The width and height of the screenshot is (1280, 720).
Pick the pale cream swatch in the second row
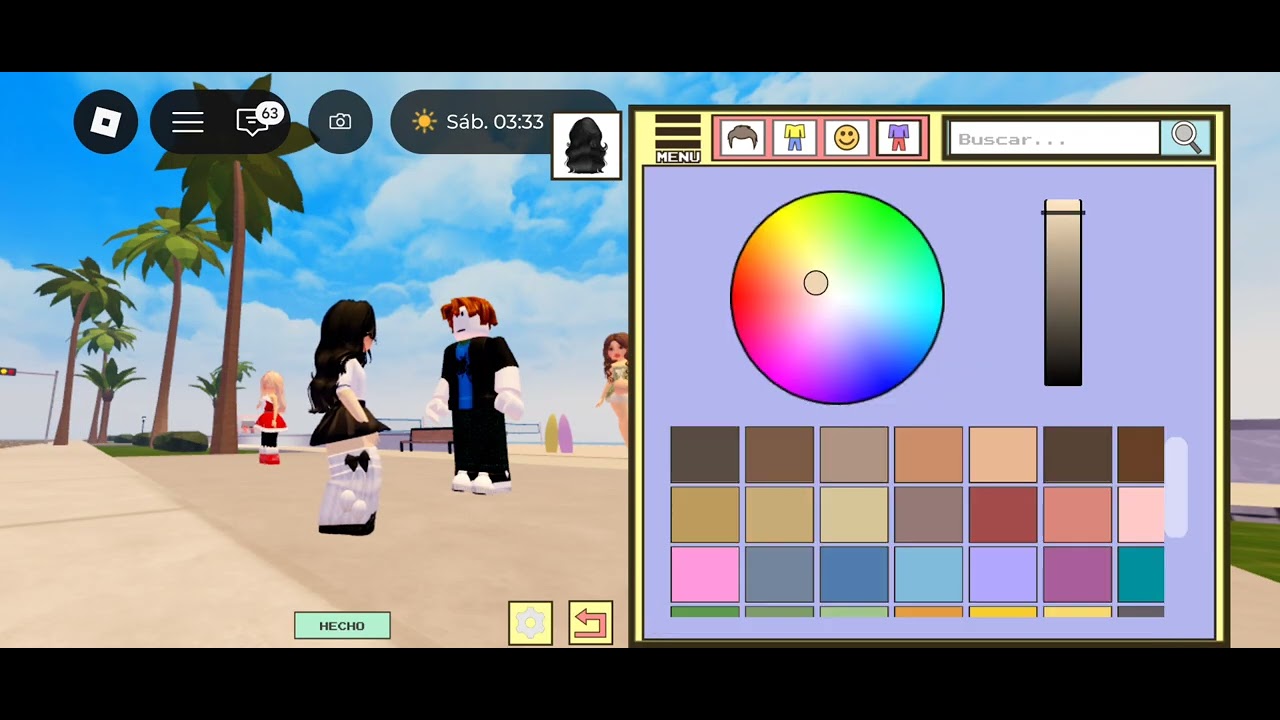pos(854,515)
